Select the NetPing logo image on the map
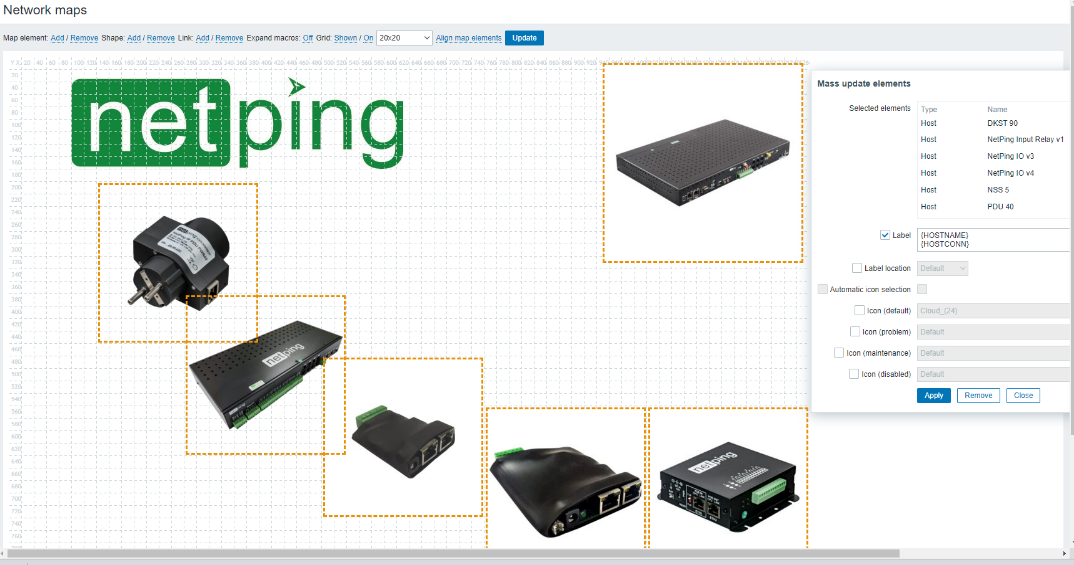This screenshot has height=565, width=1074. 238,123
